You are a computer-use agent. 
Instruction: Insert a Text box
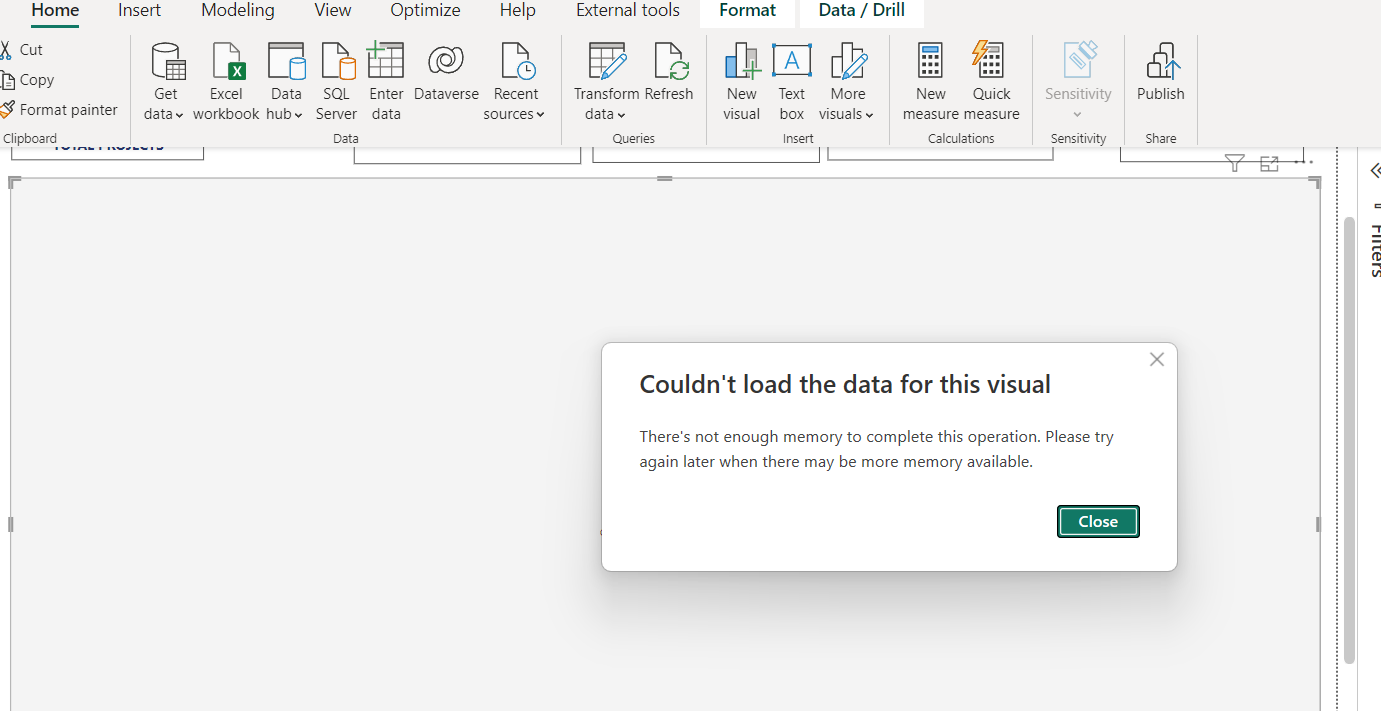[792, 82]
